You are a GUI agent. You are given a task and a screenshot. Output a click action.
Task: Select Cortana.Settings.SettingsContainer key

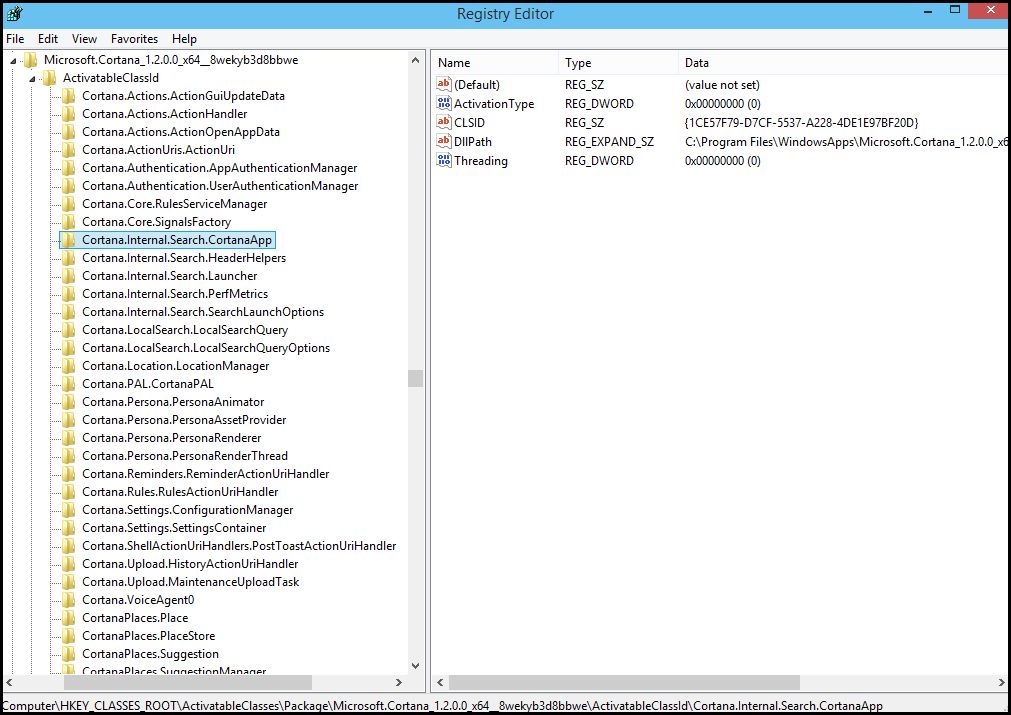(x=174, y=527)
